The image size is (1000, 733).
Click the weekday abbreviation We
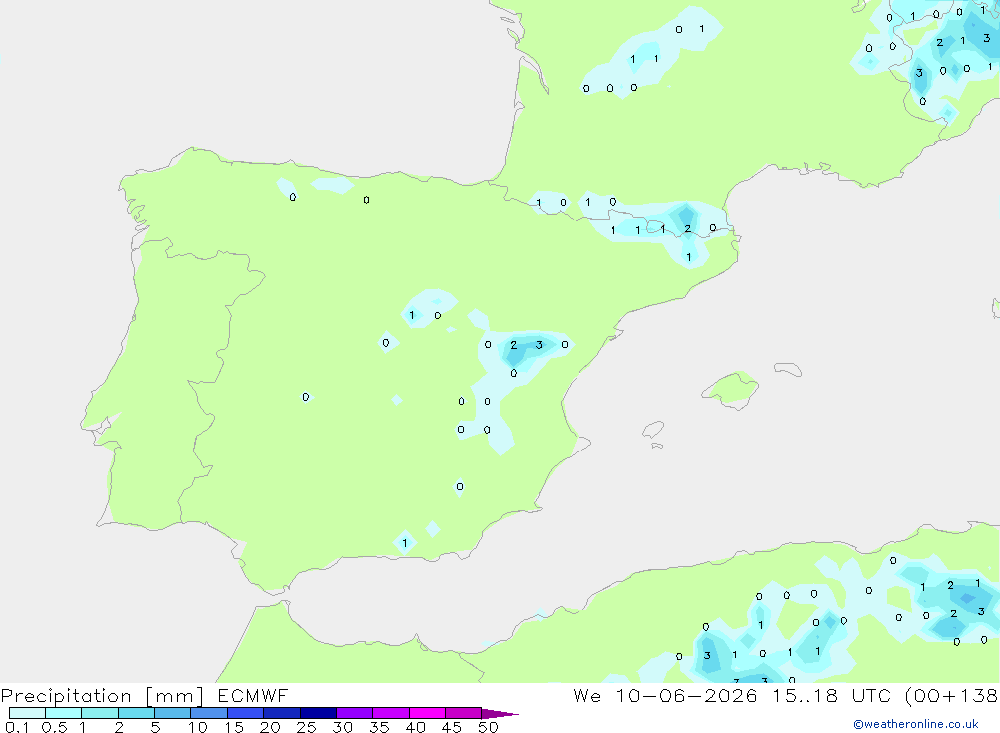[587, 695]
